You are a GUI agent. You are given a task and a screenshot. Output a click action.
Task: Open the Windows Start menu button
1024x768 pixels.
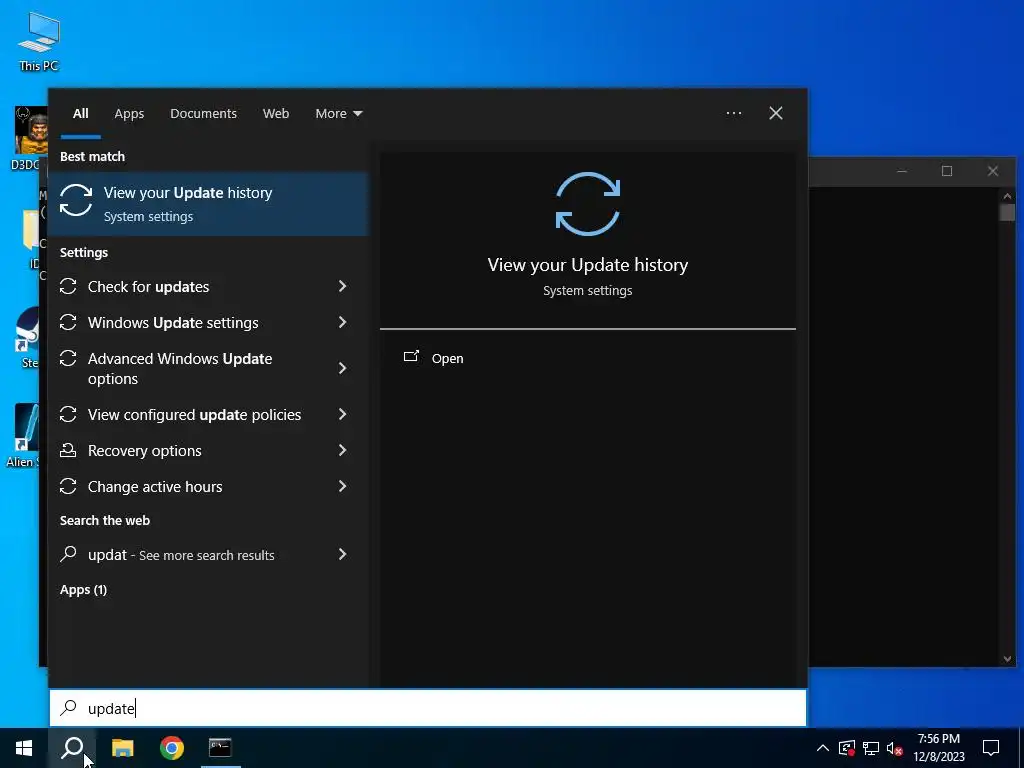coord(24,748)
